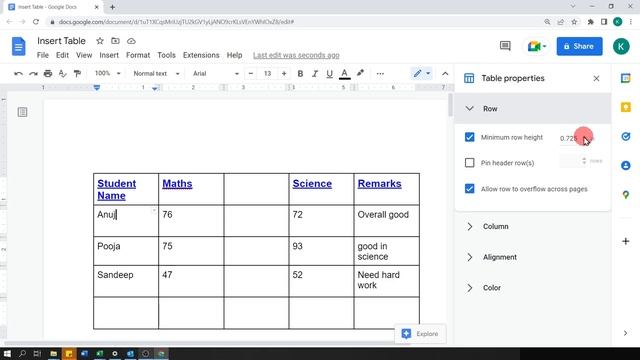Open Maps in side panel
The image size is (640, 360).
pyautogui.click(x=625, y=195)
